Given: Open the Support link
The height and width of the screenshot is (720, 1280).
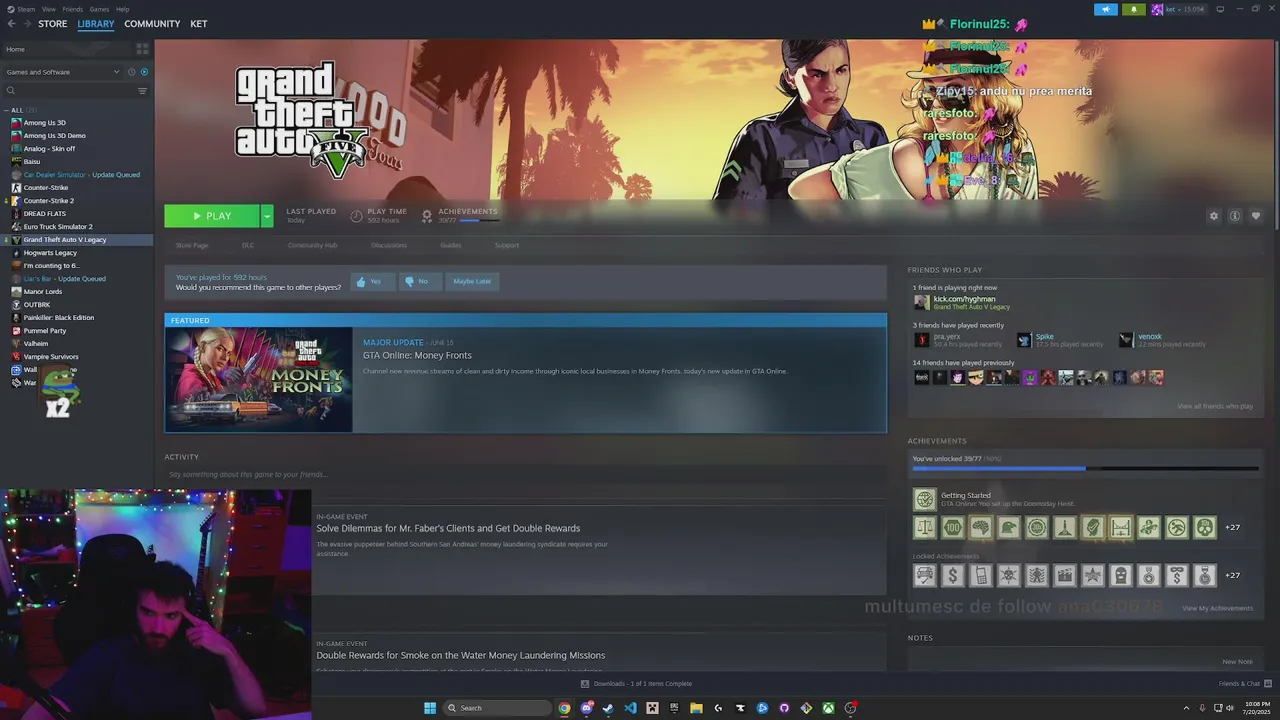Looking at the screenshot, I should pyautogui.click(x=507, y=245).
